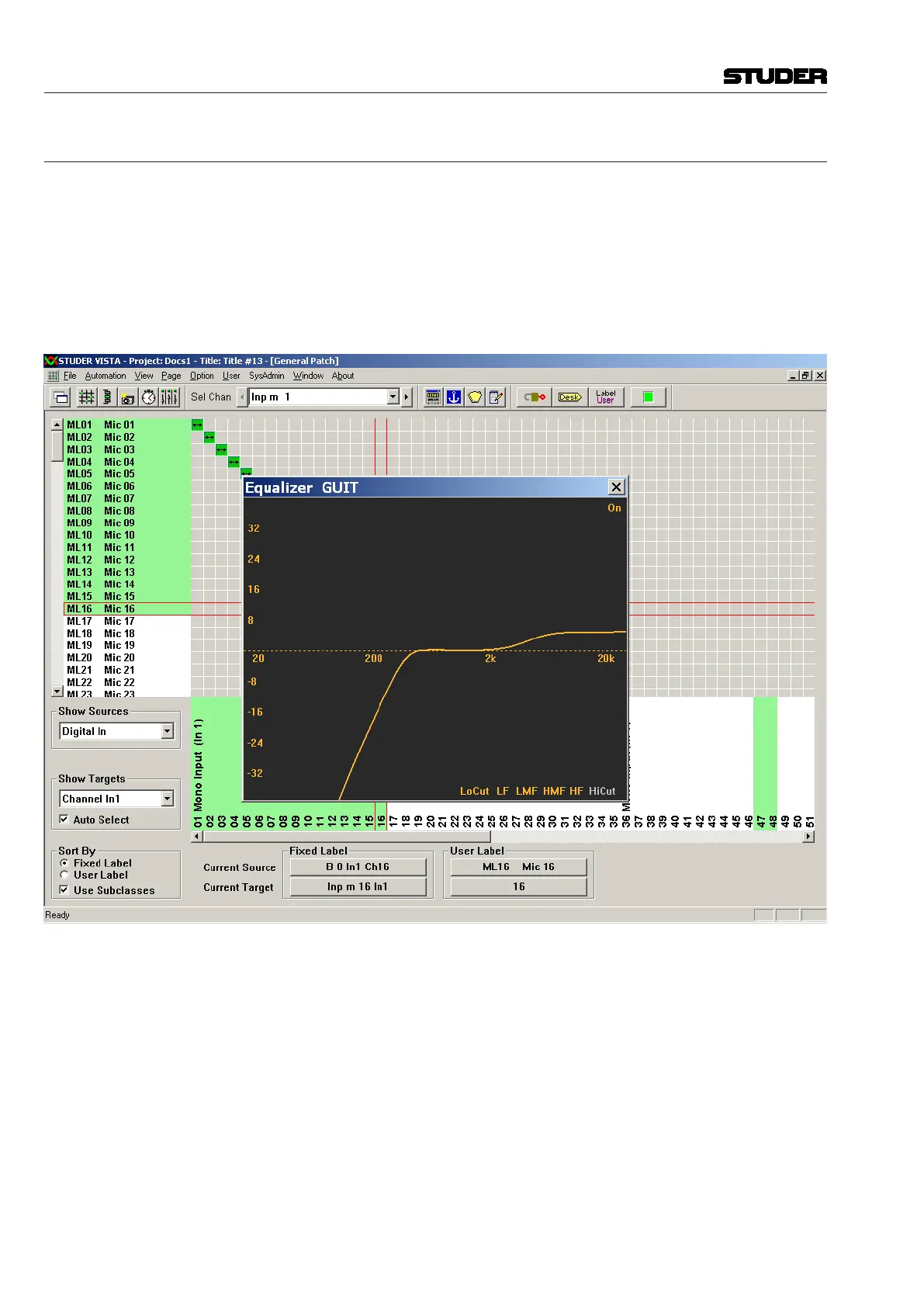Screen dimensions: 924x1307
Task: Click the notepad with pencil icon
Action: point(496,397)
